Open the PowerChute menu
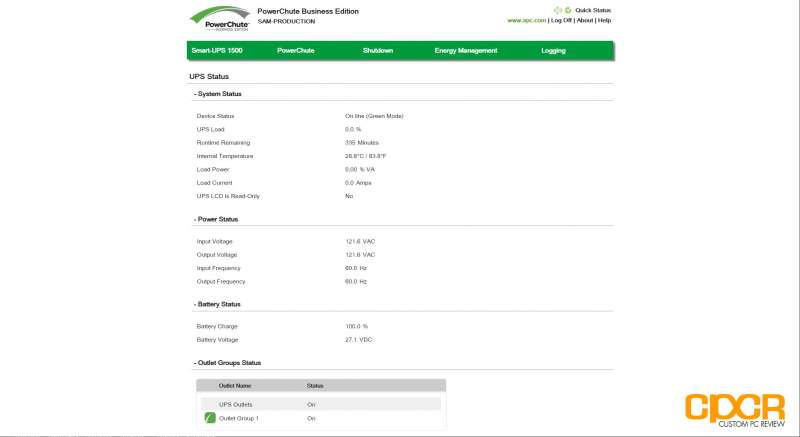800x437 pixels. click(x=295, y=50)
